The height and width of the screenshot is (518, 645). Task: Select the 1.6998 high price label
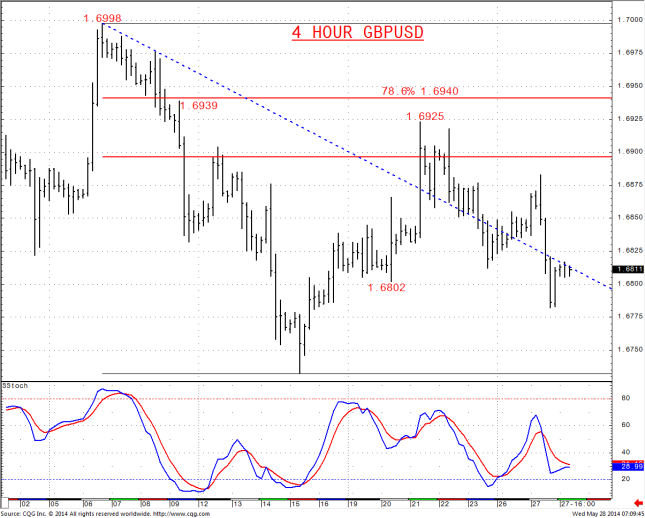pyautogui.click(x=102, y=19)
